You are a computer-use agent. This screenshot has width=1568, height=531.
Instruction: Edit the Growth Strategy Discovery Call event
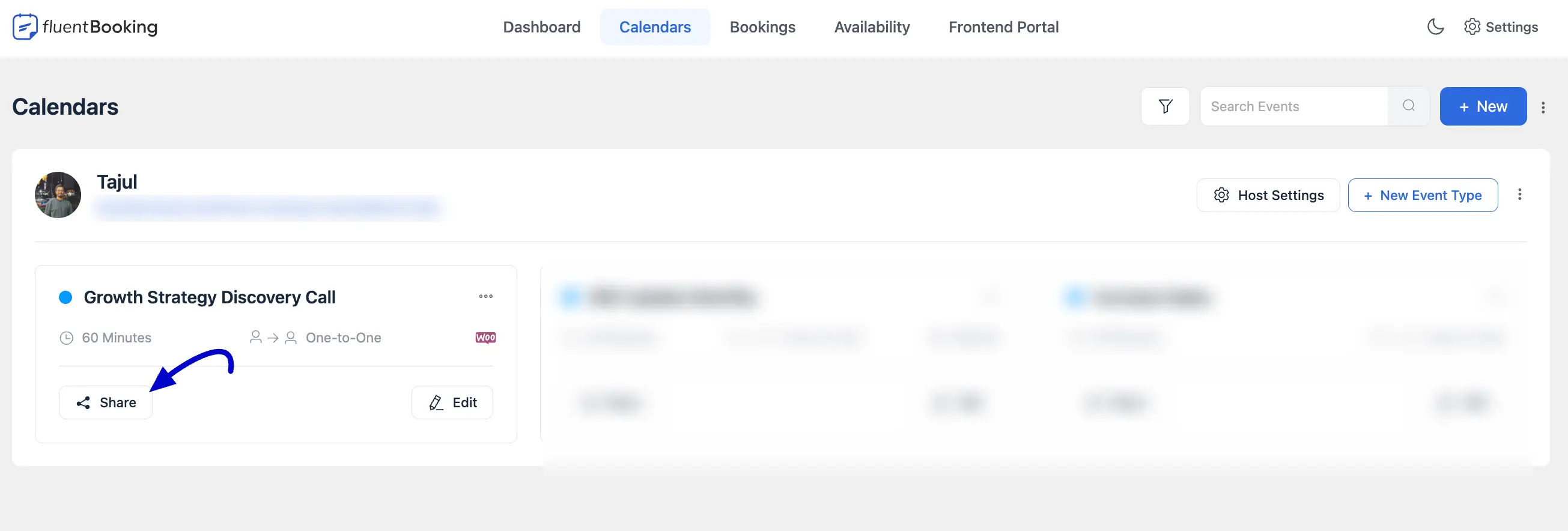[x=452, y=402]
